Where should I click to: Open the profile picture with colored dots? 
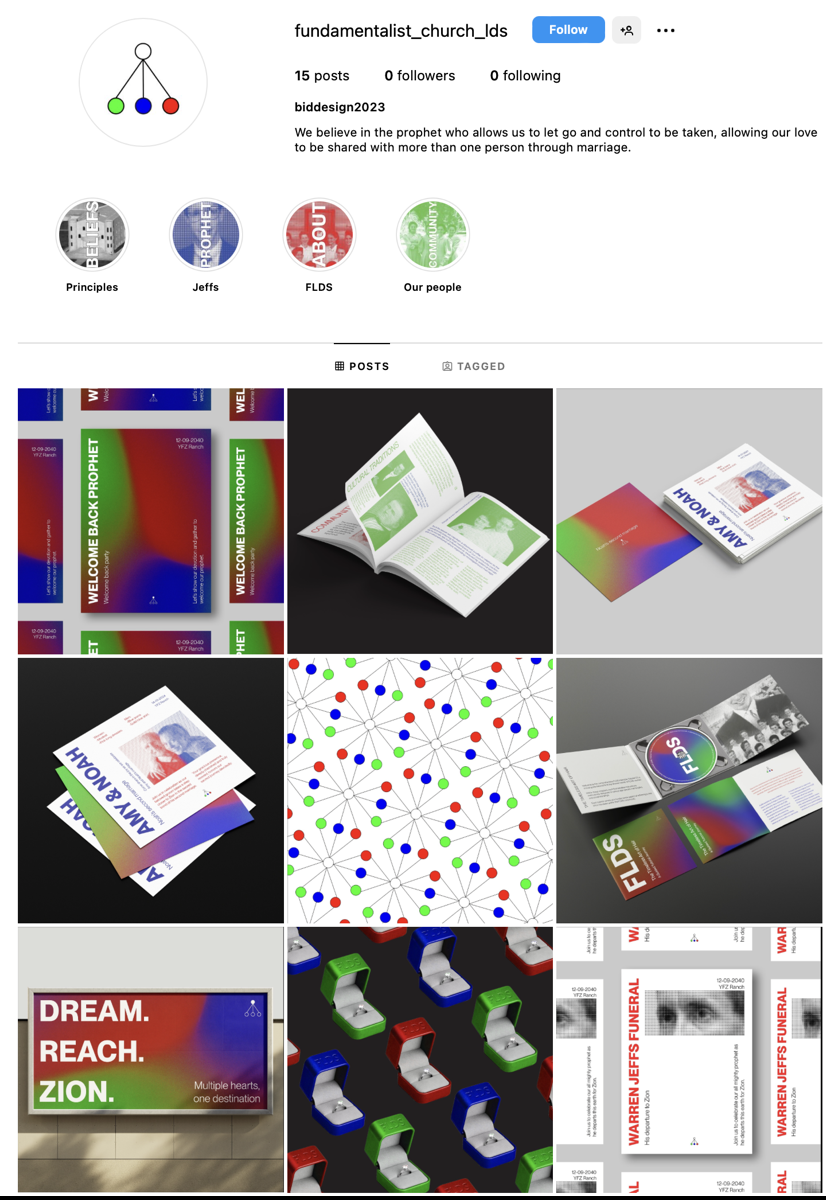[143, 82]
